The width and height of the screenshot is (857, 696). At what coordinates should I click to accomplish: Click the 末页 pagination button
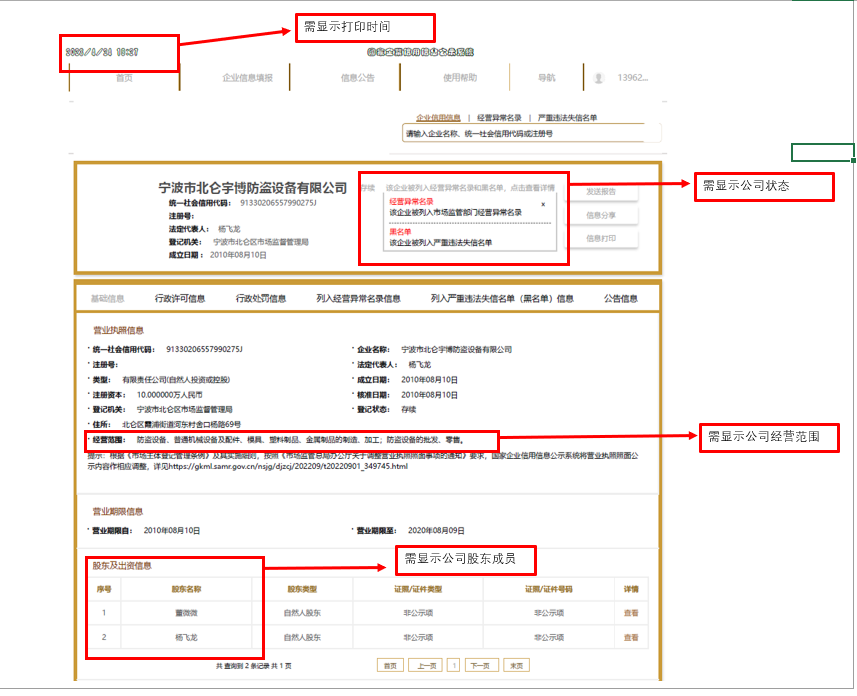pos(516,665)
